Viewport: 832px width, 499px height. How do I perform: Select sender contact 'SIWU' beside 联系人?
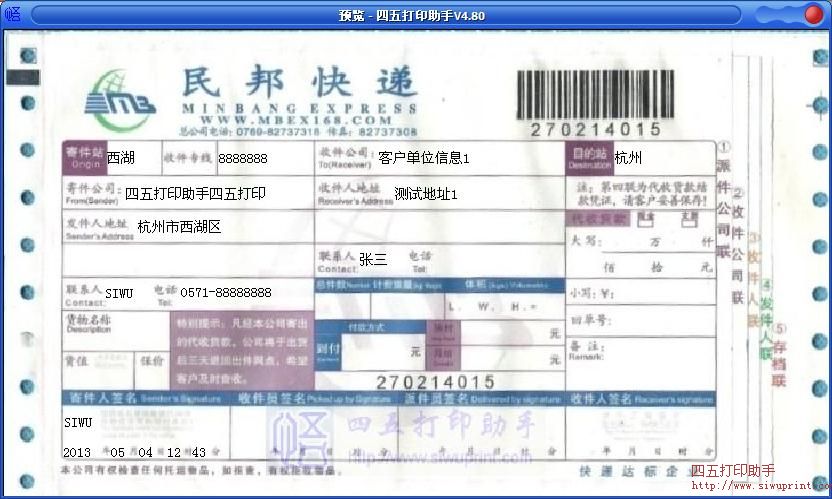coord(119,293)
